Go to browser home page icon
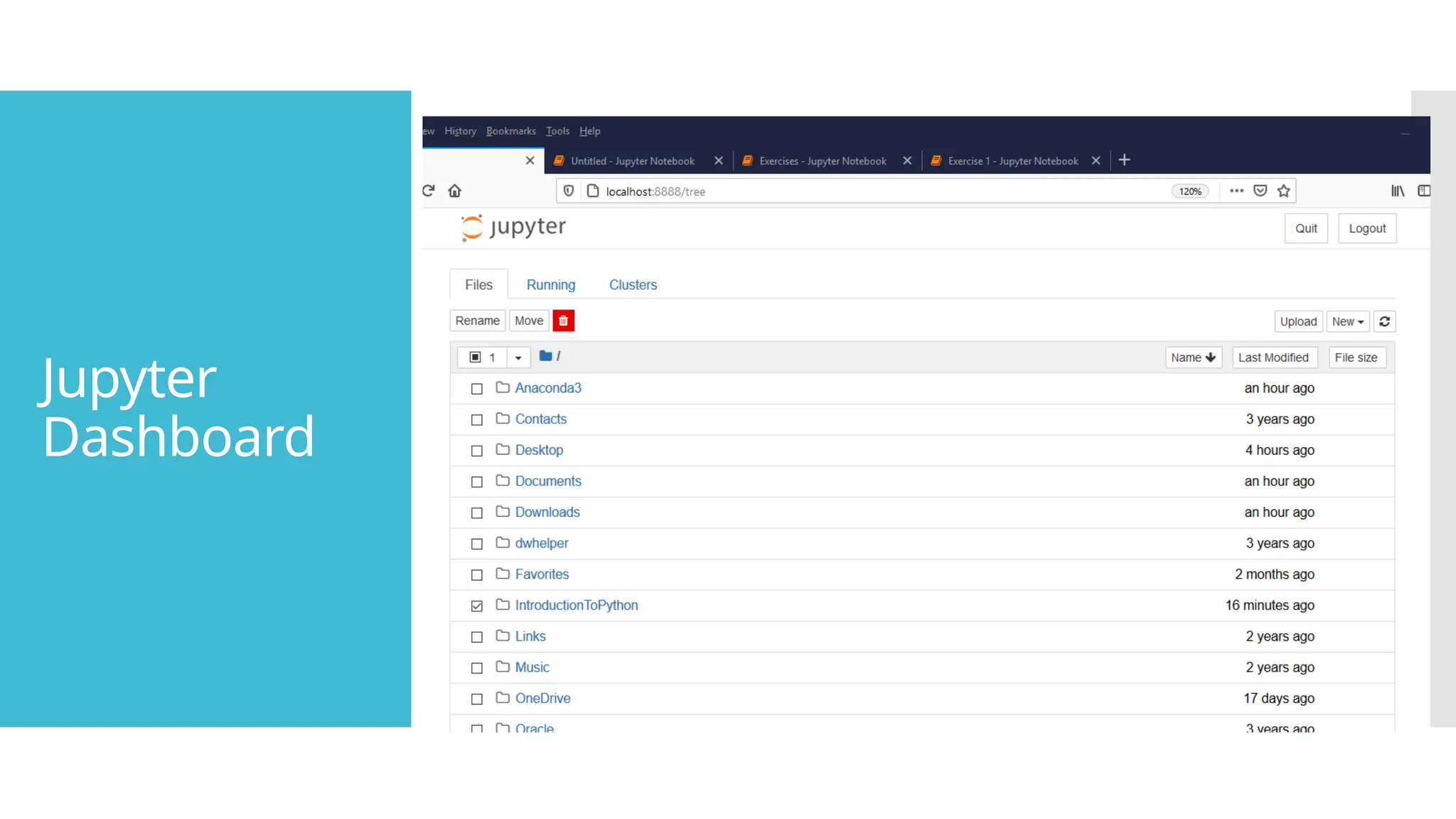The width and height of the screenshot is (1456, 819). [x=455, y=191]
